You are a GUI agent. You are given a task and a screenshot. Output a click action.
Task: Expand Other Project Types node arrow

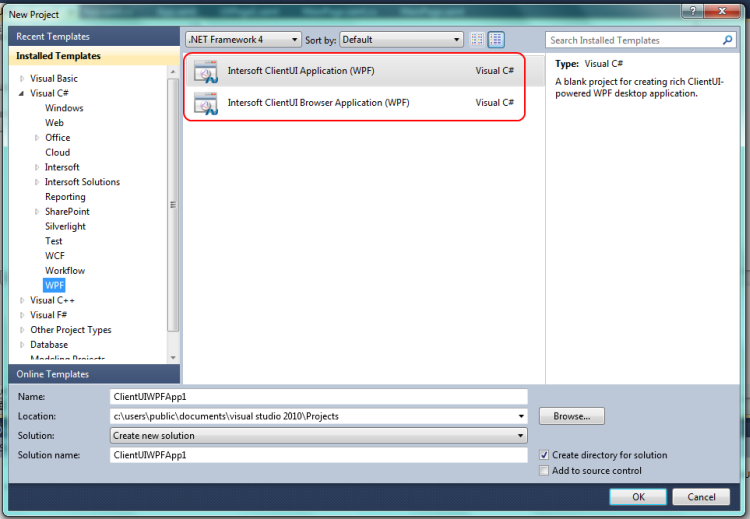(x=22, y=330)
